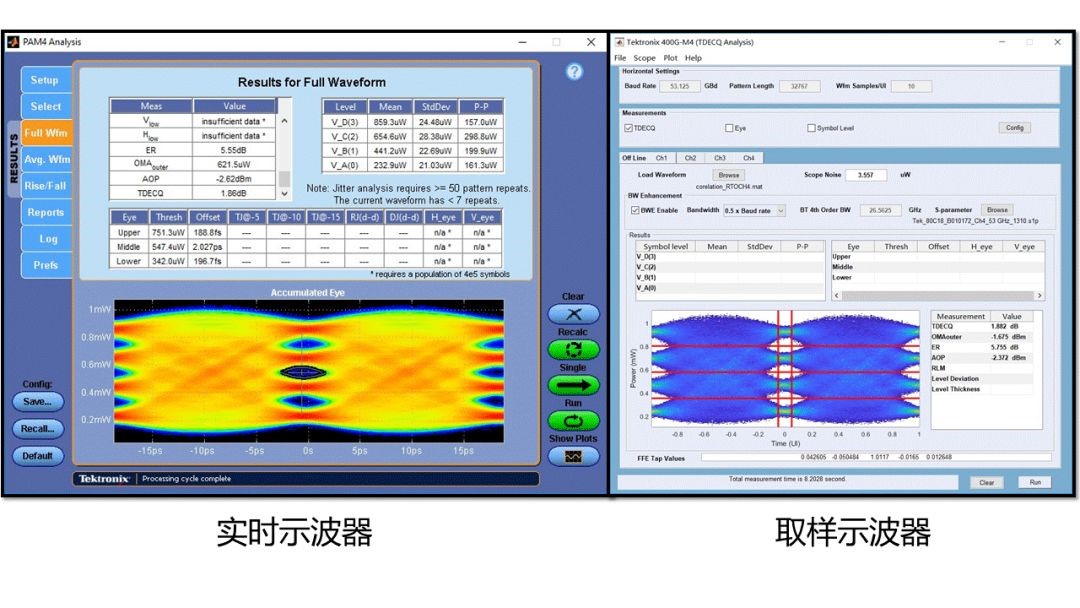Switch to the Avg. Wfm results tab
Viewport: 1080px width, 608px height.
47,159
